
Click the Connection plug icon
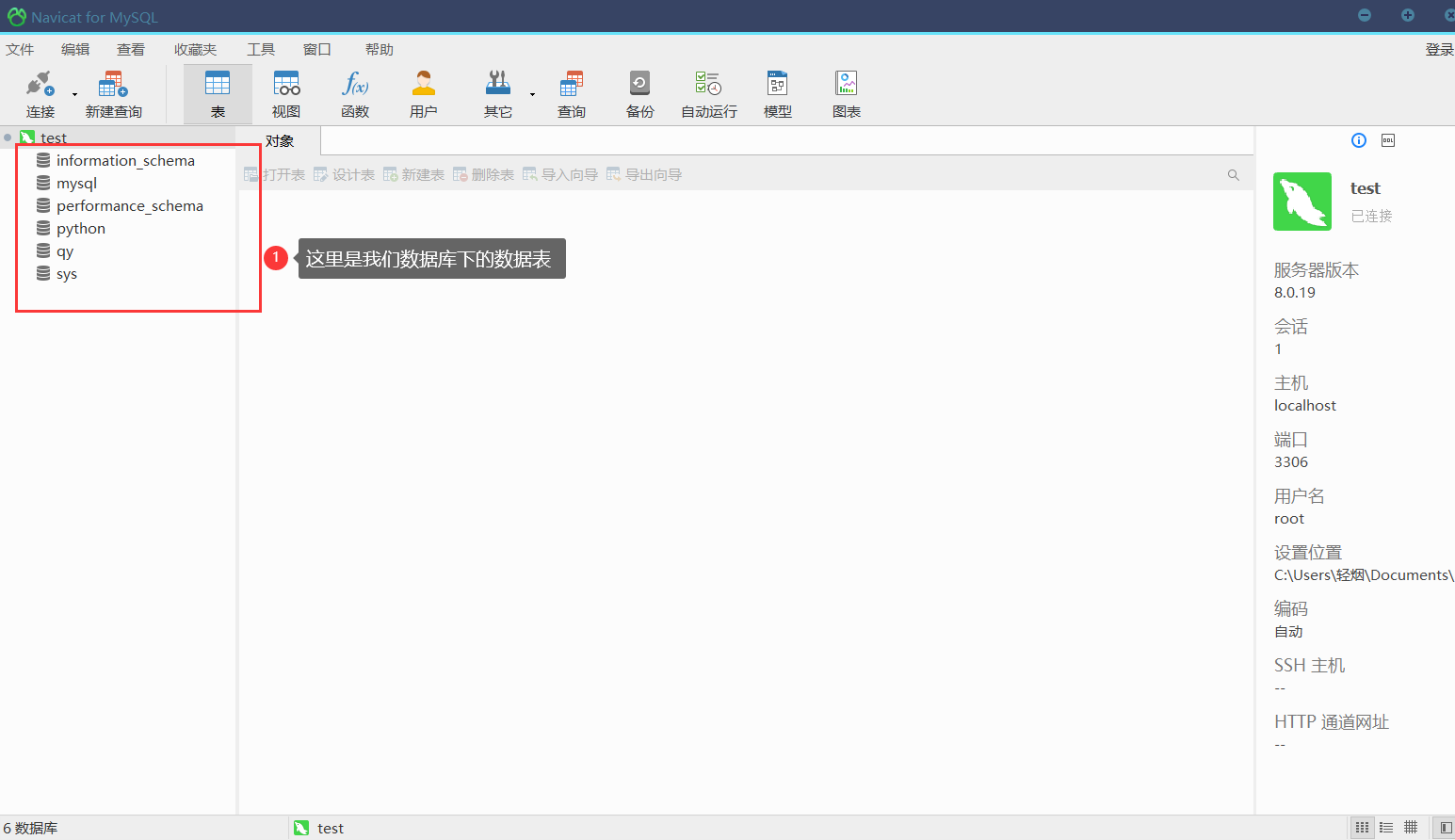(40, 85)
